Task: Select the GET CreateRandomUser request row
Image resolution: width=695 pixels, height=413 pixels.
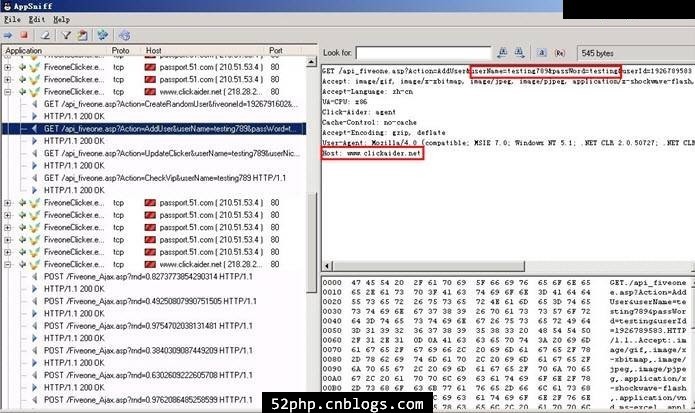Action: 171,104
